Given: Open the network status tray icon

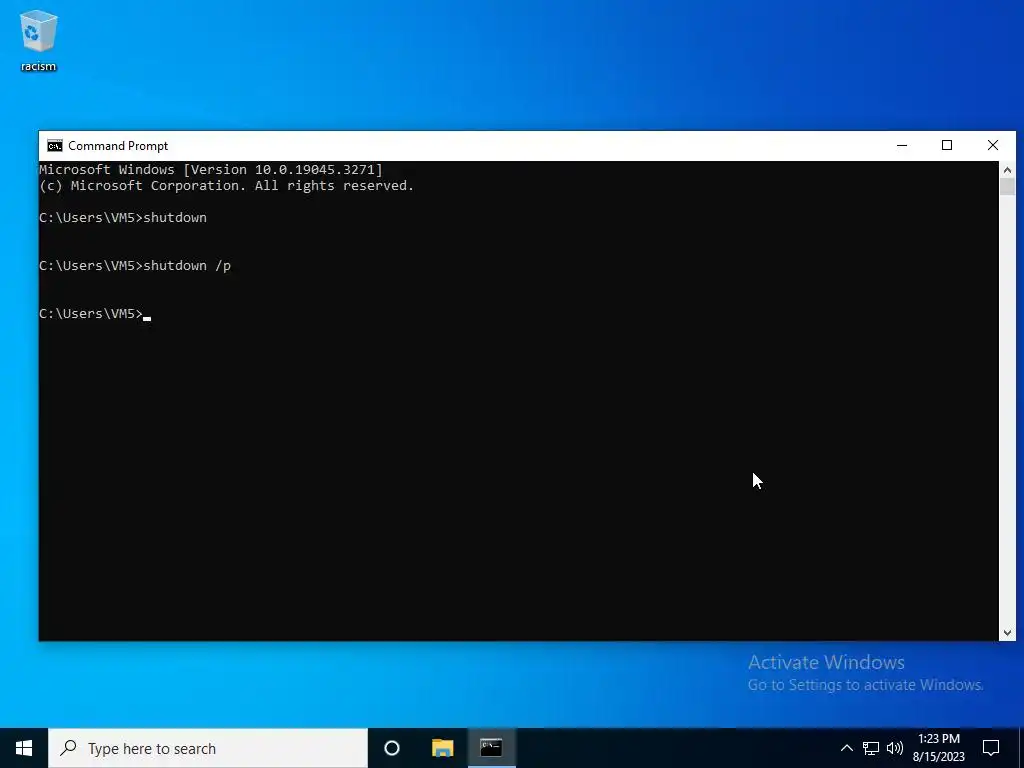Looking at the screenshot, I should pyautogui.click(x=871, y=748).
